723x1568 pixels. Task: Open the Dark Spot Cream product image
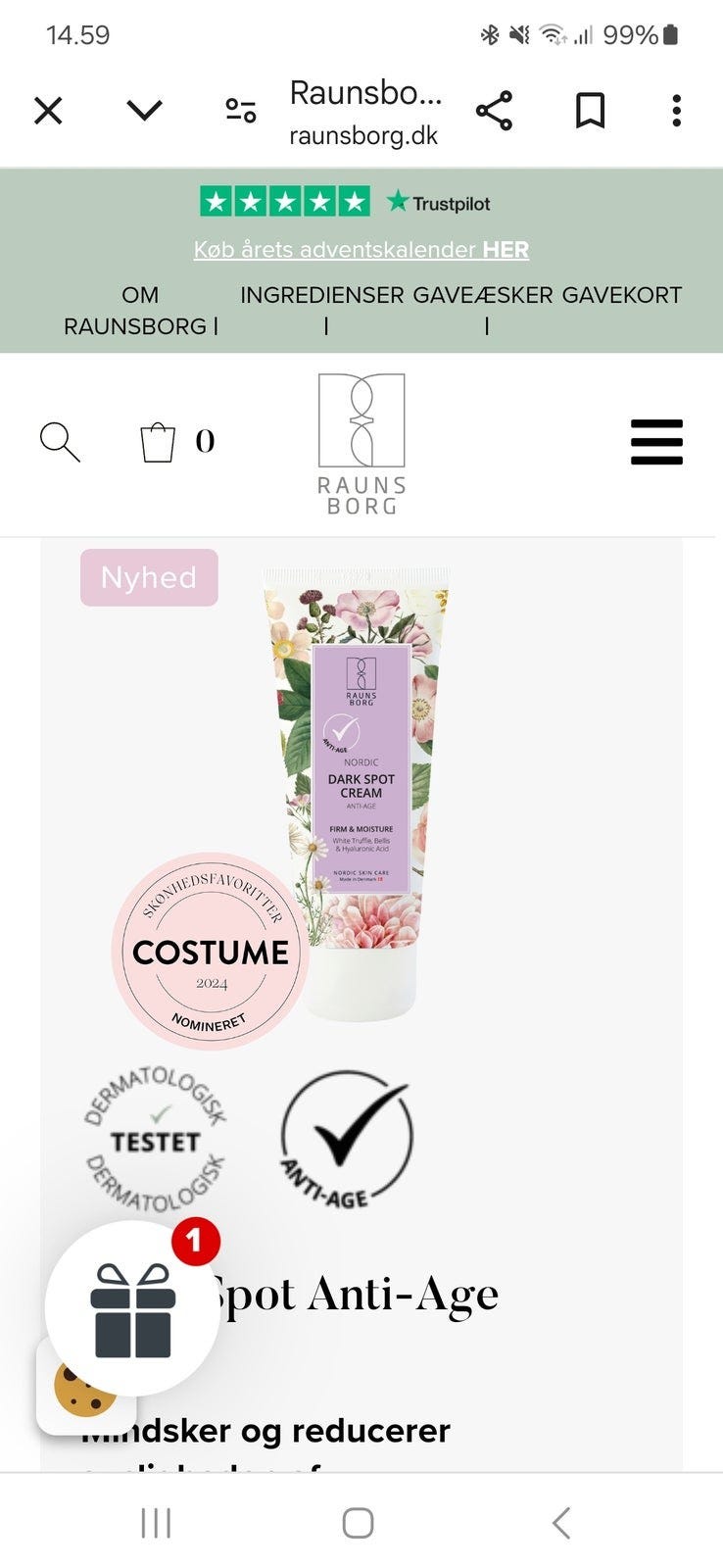358,794
